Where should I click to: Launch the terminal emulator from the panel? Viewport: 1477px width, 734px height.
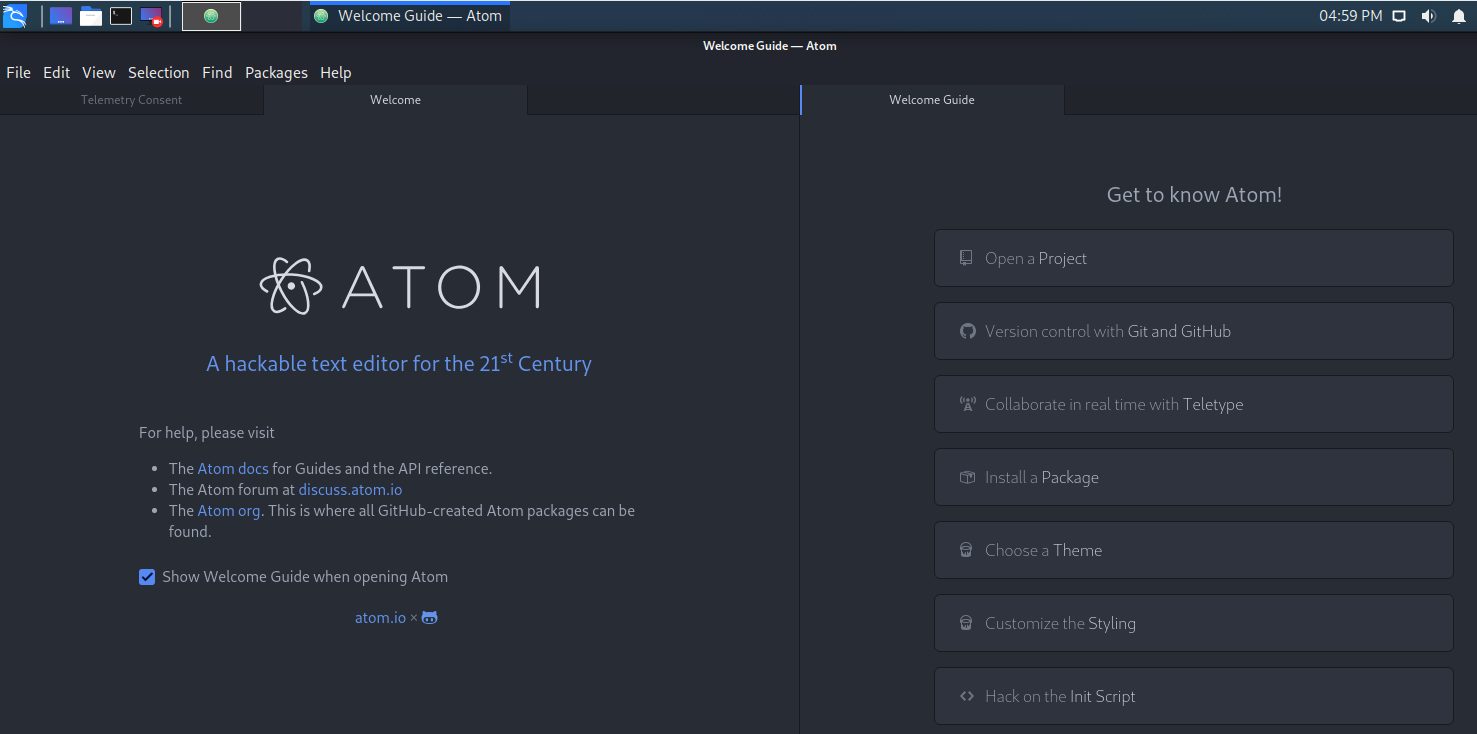coord(121,16)
